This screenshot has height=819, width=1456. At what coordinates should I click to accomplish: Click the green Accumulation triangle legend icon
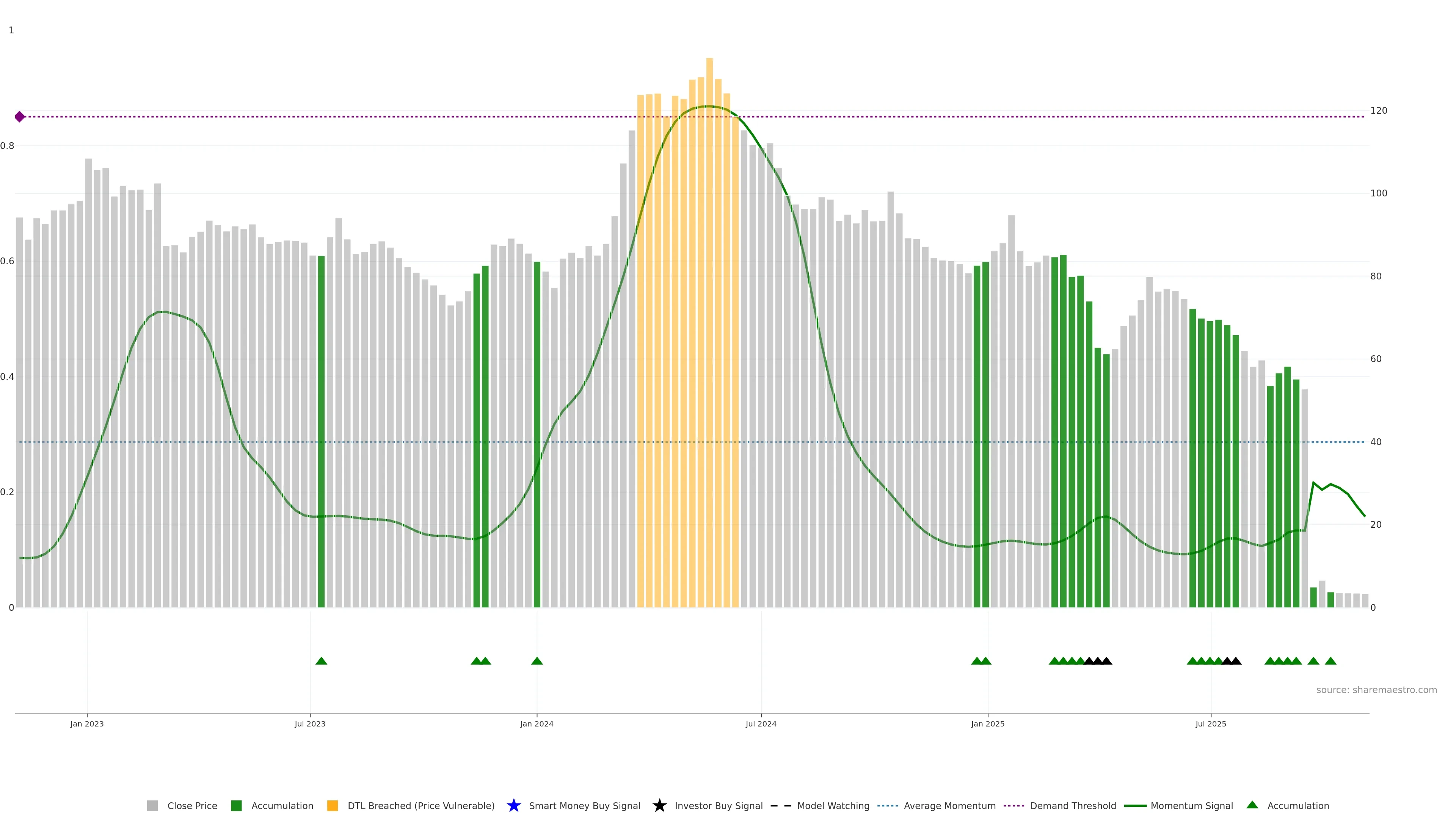click(x=1252, y=805)
